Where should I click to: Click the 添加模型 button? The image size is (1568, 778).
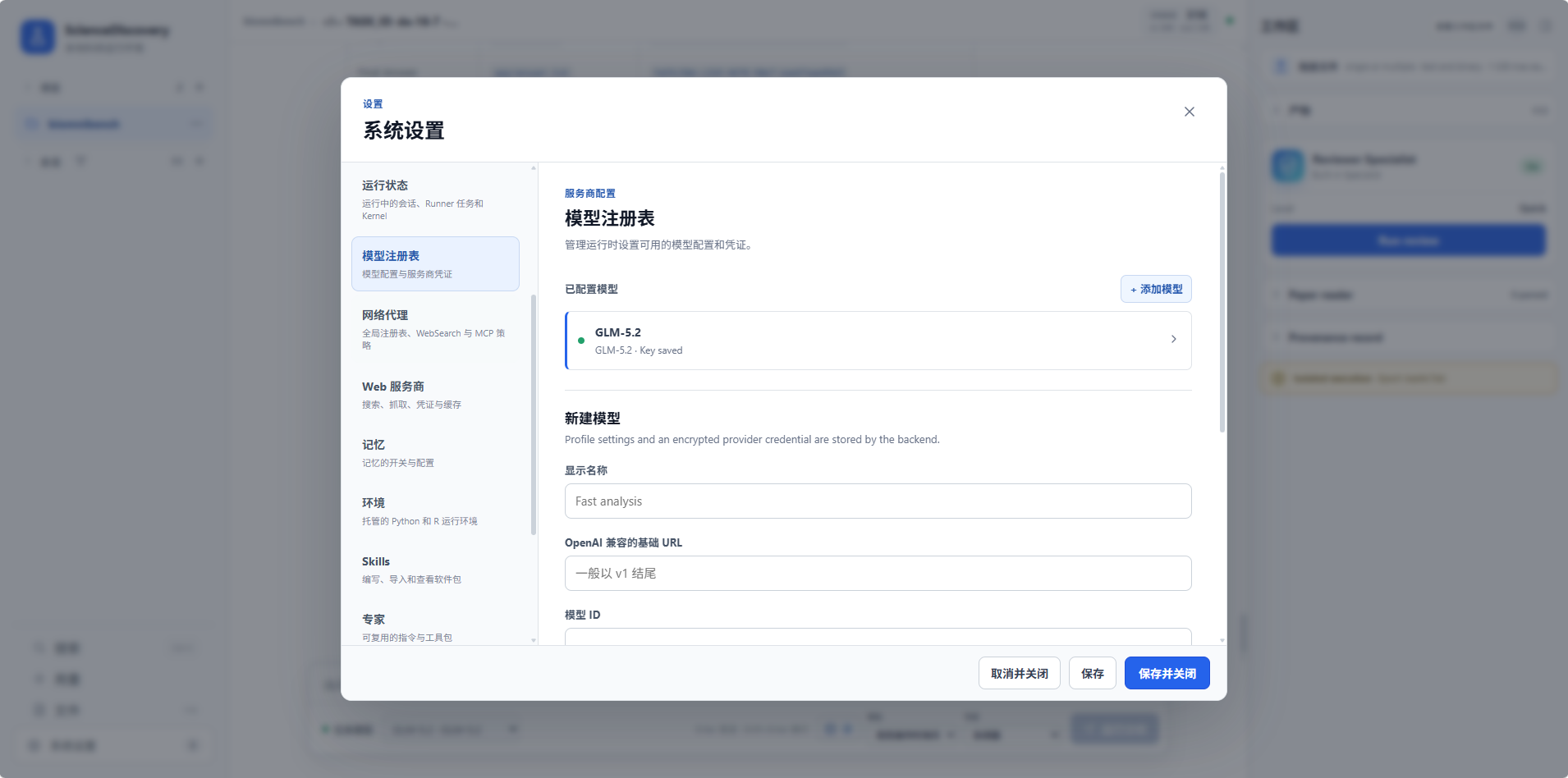(1156, 289)
